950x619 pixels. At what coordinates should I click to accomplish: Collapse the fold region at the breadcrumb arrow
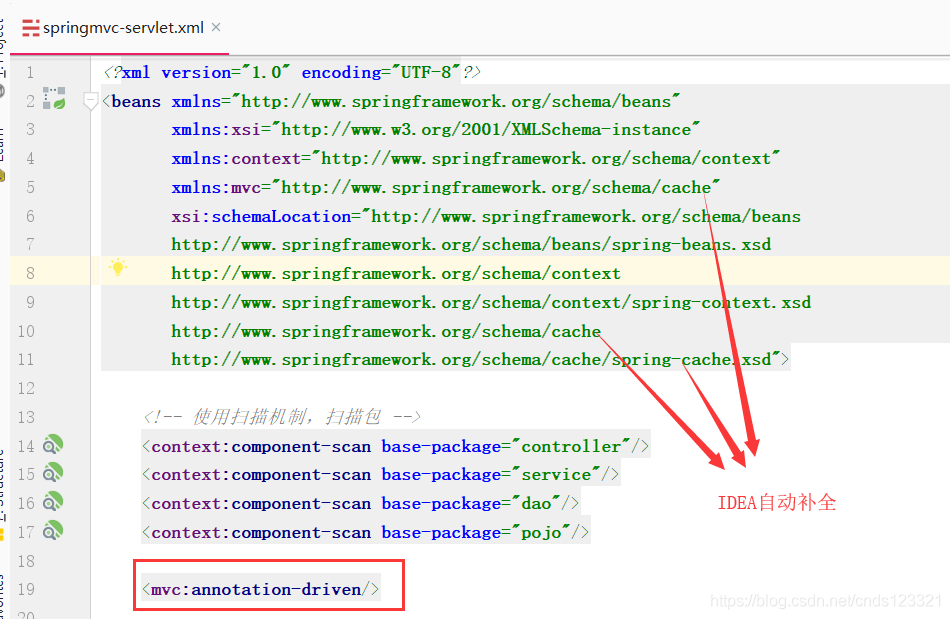(x=90, y=100)
